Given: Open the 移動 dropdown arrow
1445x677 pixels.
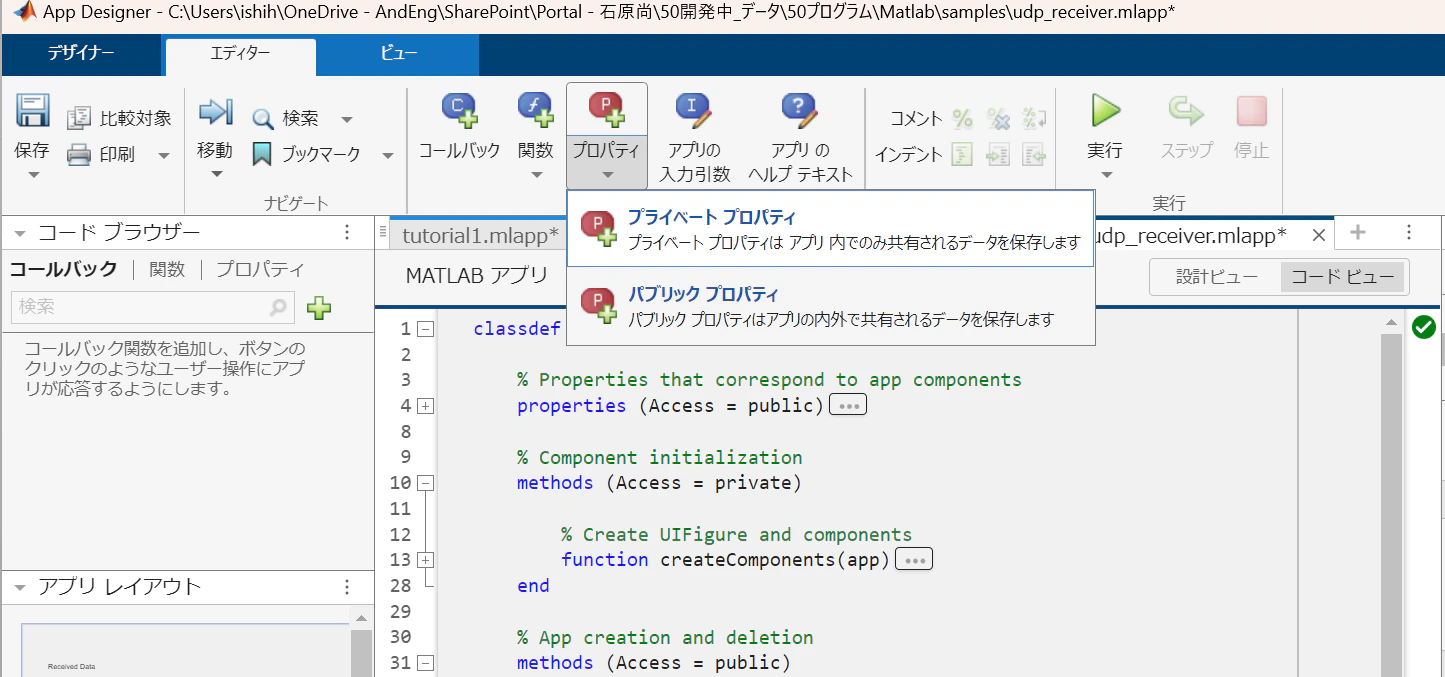Looking at the screenshot, I should 215,175.
